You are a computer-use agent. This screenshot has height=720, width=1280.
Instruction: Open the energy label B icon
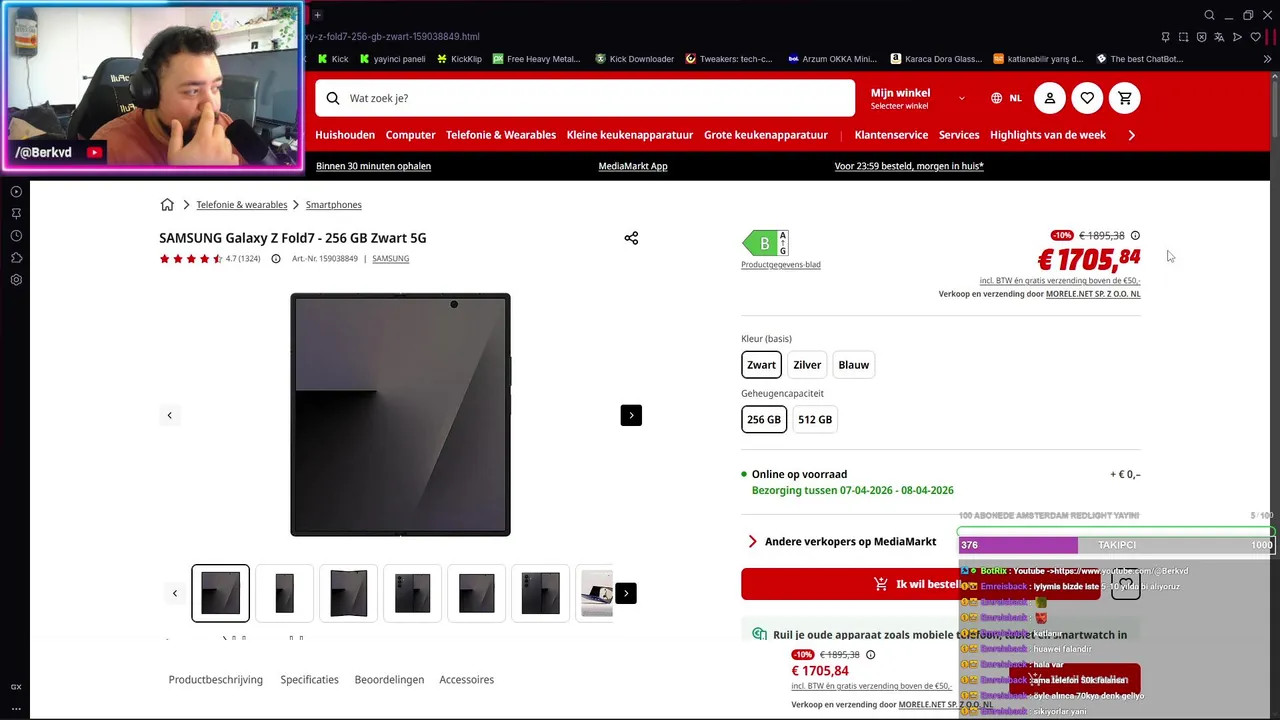pos(765,243)
